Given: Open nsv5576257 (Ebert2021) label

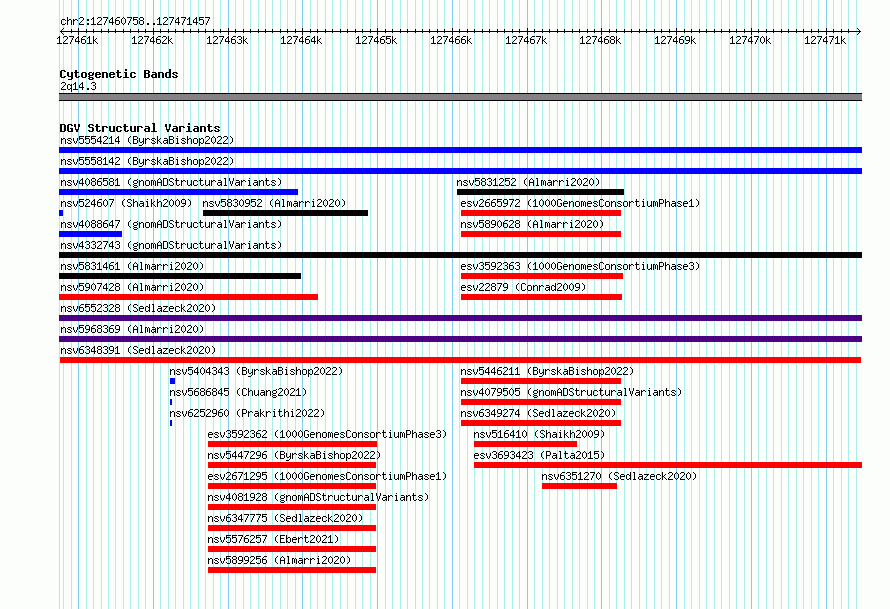Looking at the screenshot, I should 273,539.
